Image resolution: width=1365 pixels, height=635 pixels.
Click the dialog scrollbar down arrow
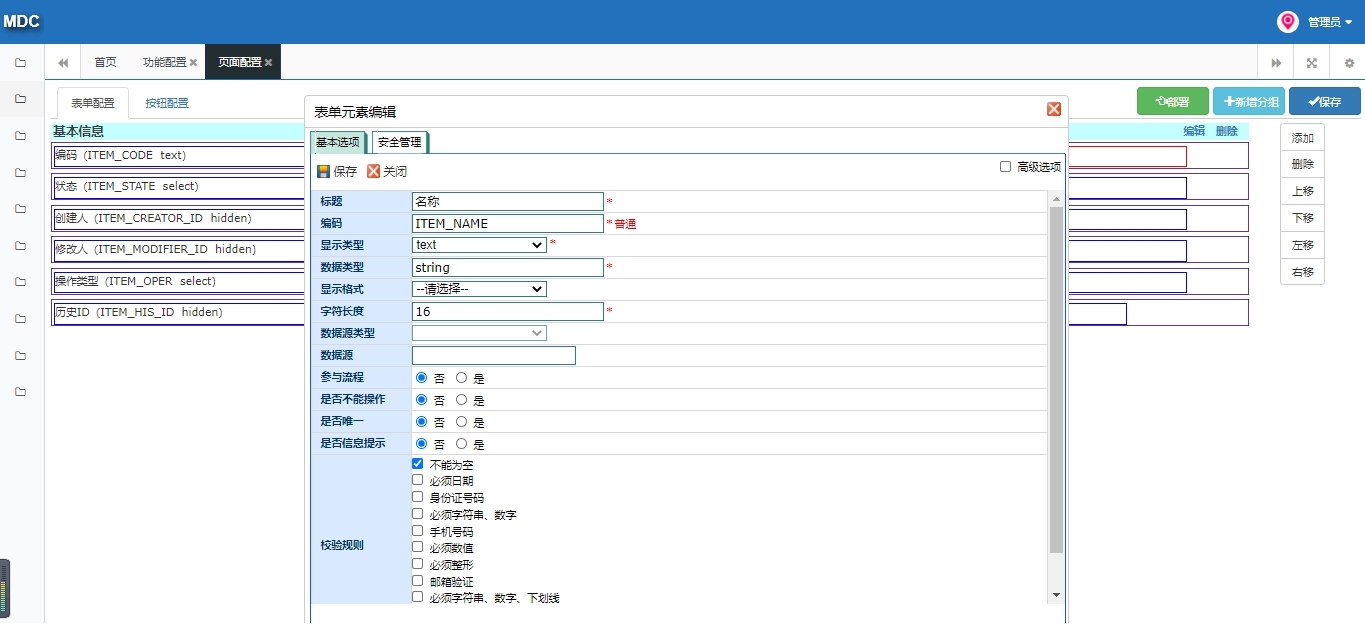click(x=1056, y=595)
